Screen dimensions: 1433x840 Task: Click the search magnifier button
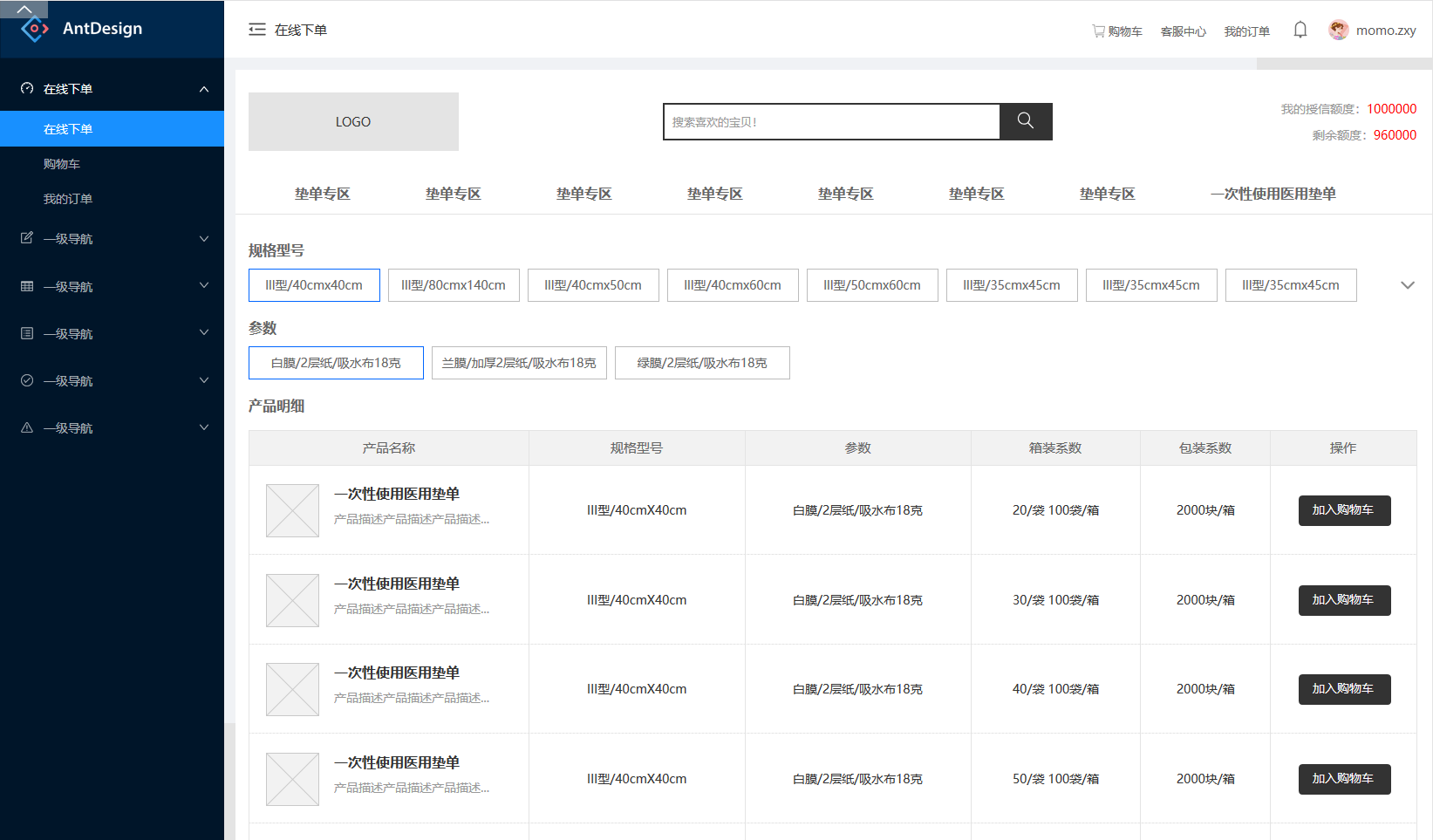[1026, 121]
